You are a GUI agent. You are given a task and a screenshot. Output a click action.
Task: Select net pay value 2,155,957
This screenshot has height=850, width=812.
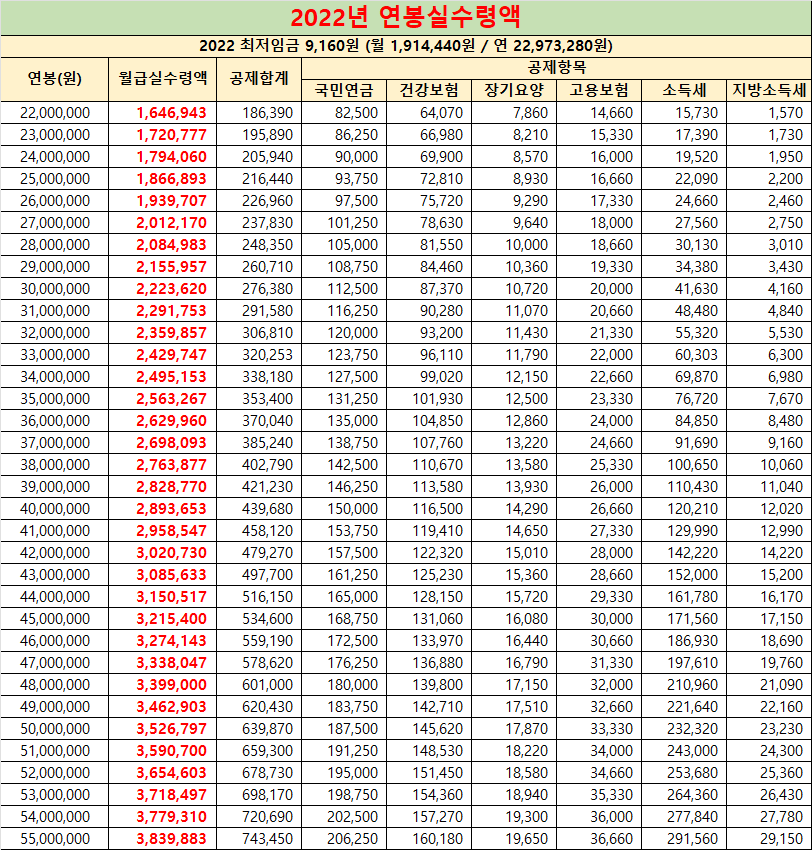point(171,267)
